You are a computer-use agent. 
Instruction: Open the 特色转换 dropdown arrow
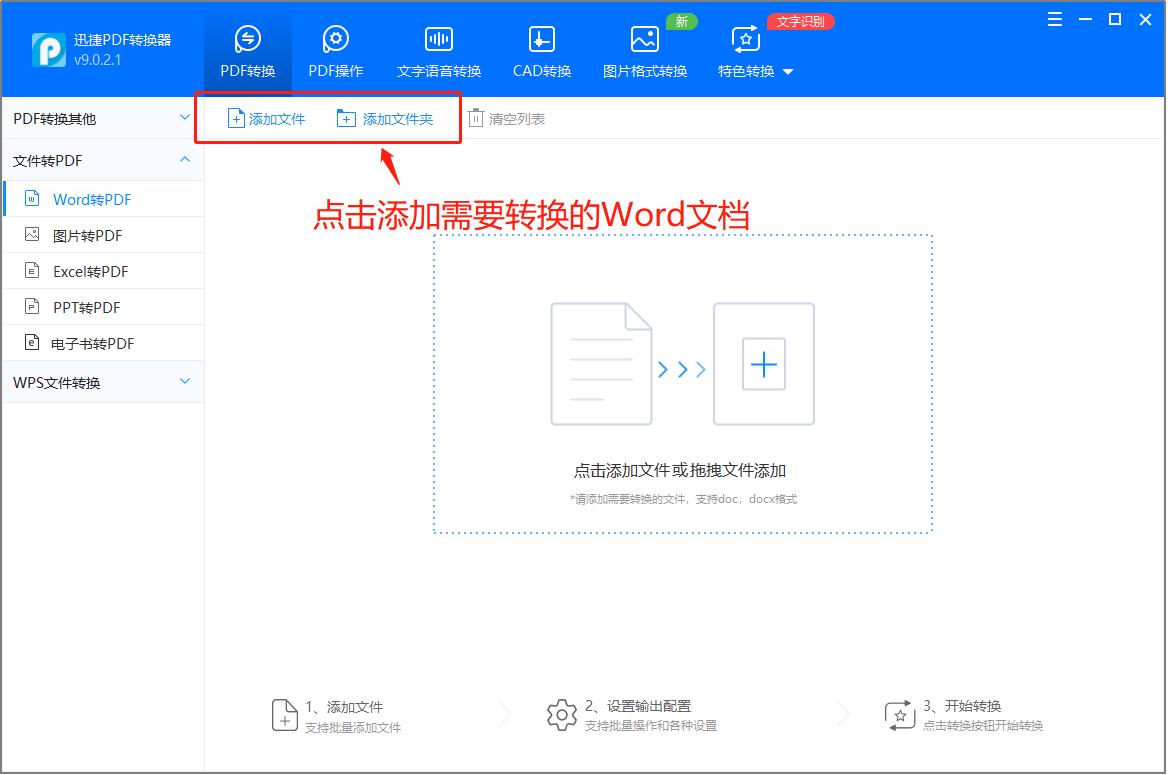tap(787, 72)
